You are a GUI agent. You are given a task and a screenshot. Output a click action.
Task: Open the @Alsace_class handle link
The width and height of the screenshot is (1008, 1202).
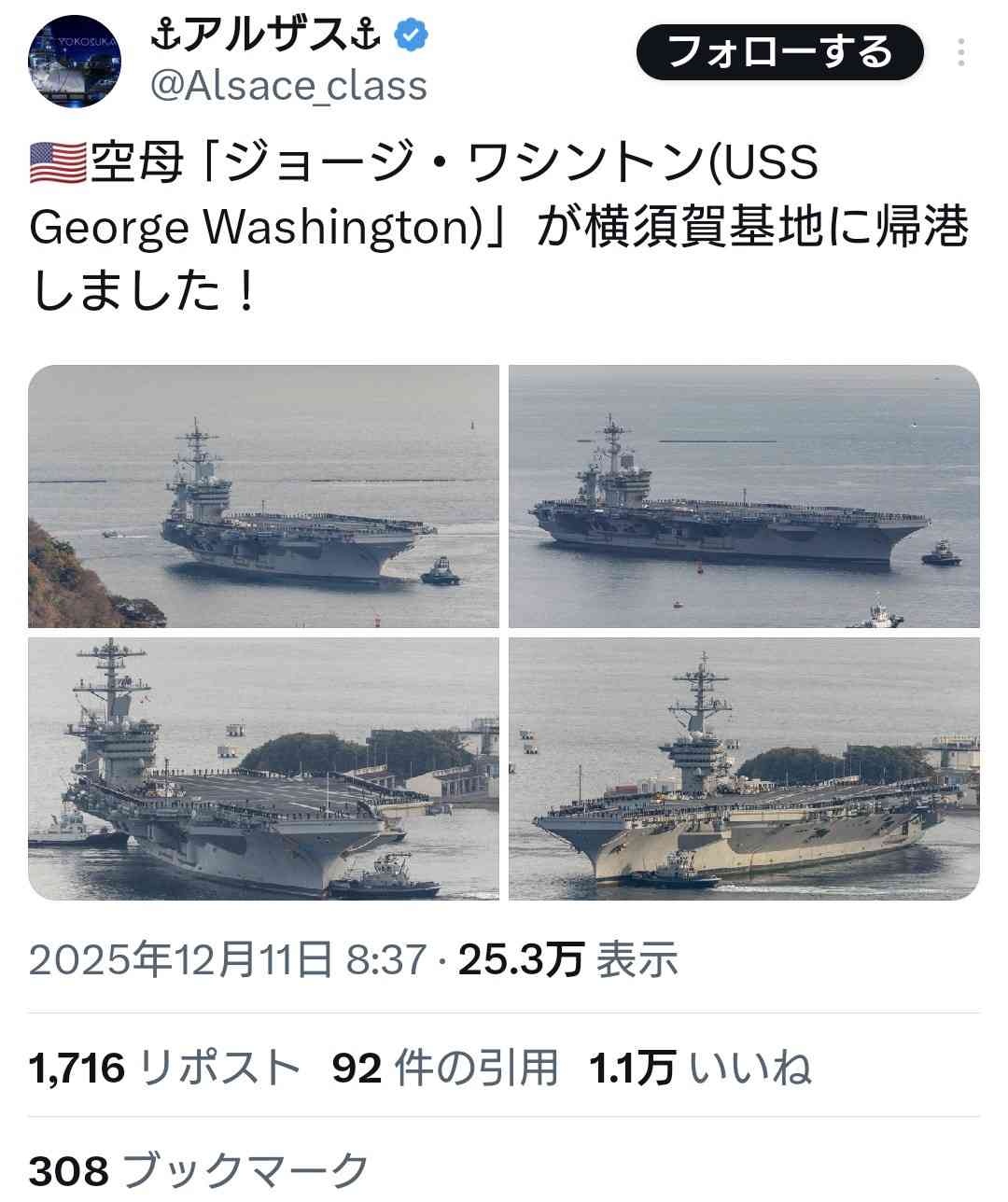point(288,86)
